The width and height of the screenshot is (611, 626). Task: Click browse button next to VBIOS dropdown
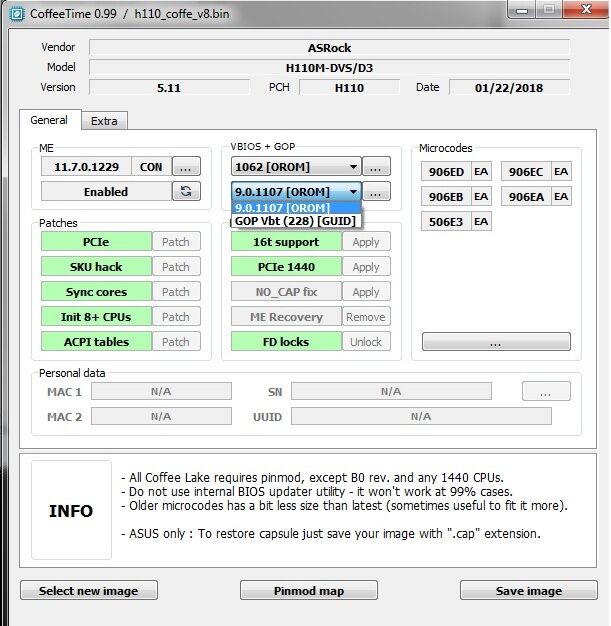(x=376, y=166)
